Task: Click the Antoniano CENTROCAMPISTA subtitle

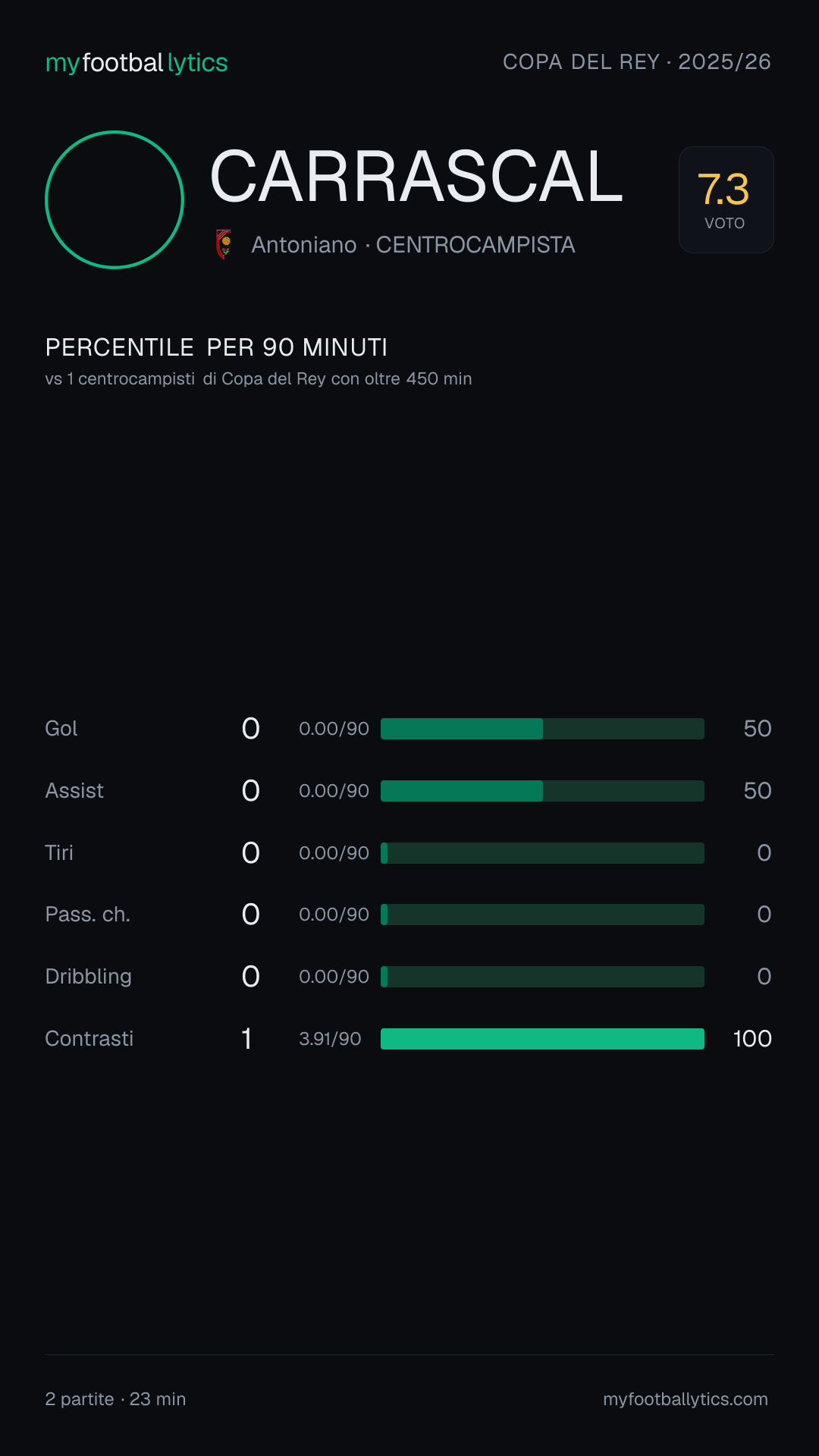Action: [413, 245]
